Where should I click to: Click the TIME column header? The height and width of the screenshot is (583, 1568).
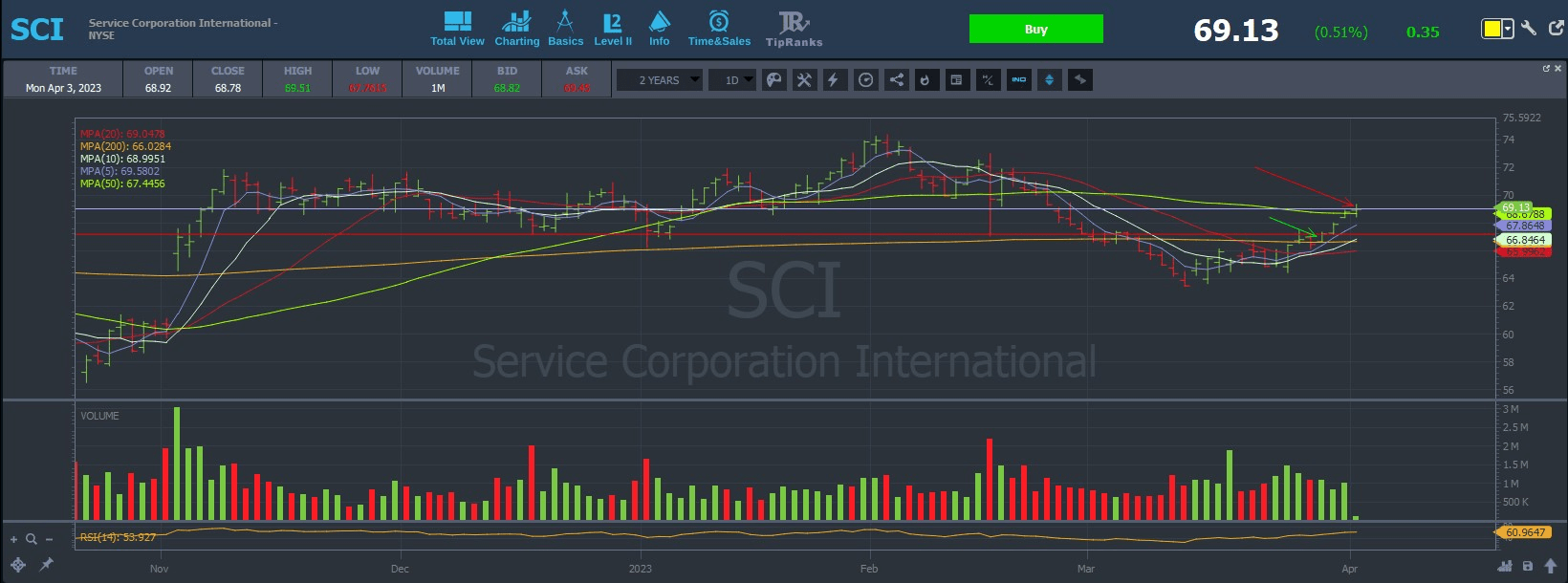click(63, 71)
